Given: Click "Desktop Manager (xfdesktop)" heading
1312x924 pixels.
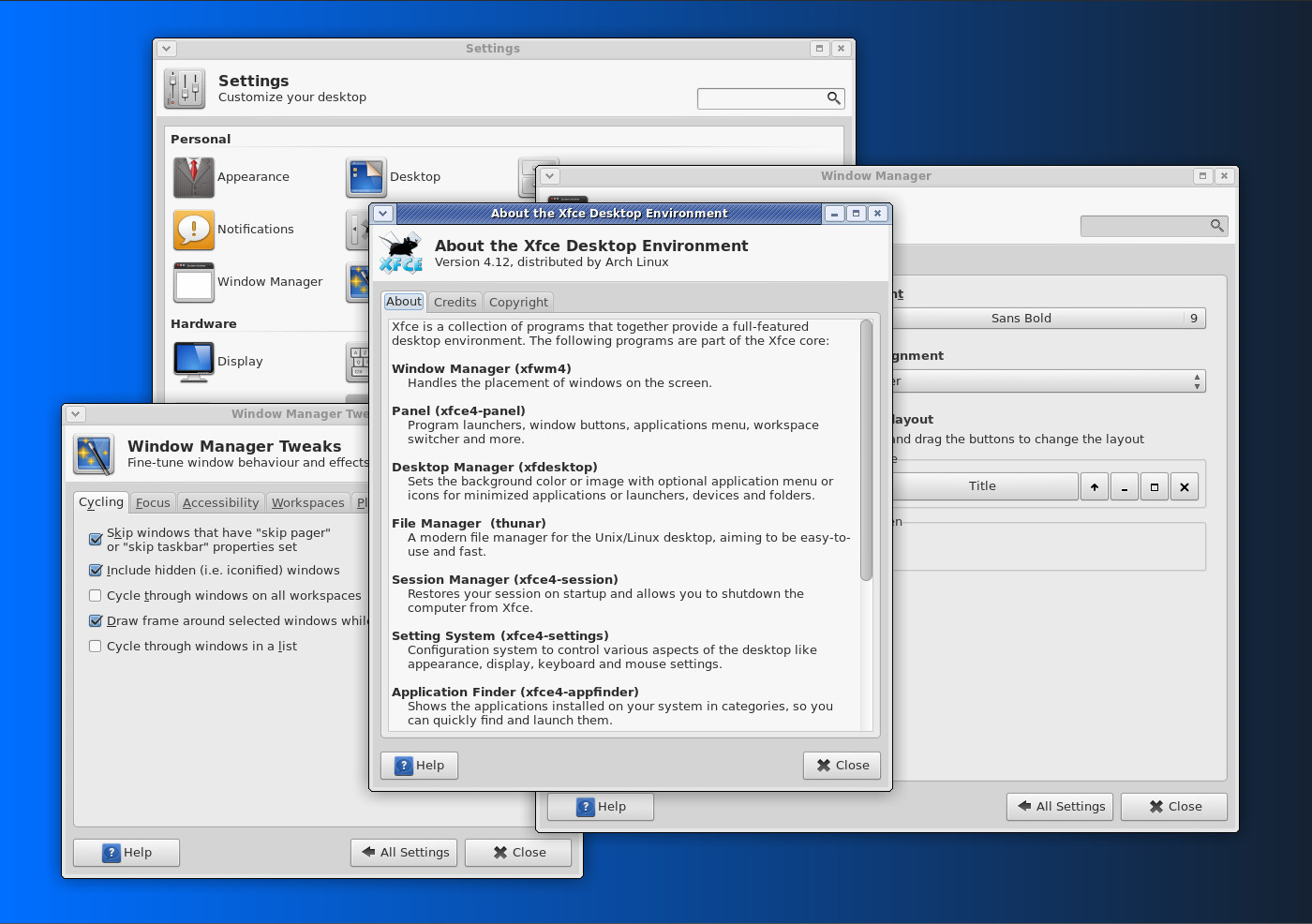Looking at the screenshot, I should click(x=495, y=468).
